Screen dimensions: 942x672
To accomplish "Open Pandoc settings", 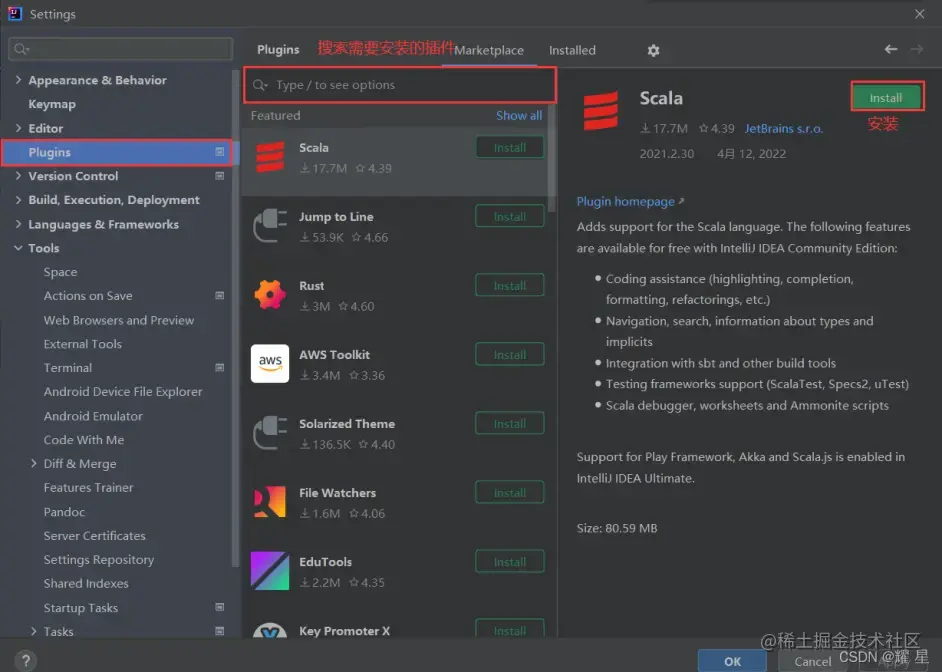I will 64,512.
